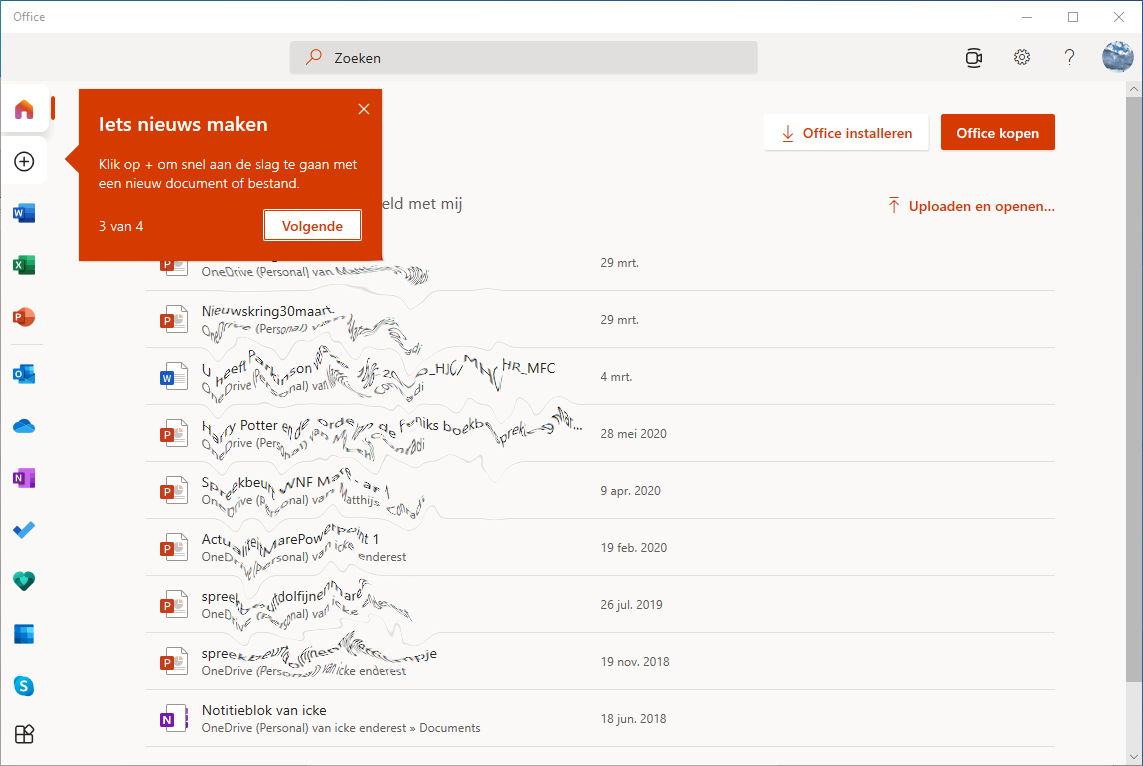The image size is (1143, 766).
Task: Open the settings gear icon
Action: [1021, 57]
